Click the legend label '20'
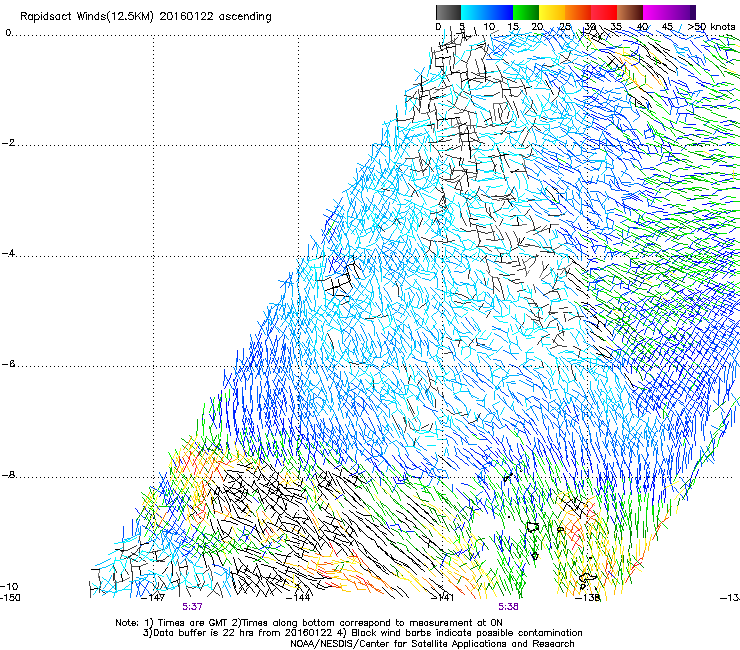Screen dimensions: 740x650 click(x=537, y=27)
